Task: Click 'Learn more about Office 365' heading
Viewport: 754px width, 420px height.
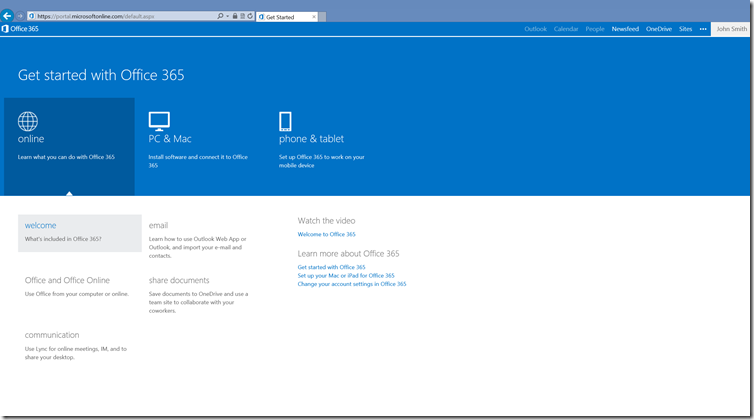Action: click(x=348, y=254)
